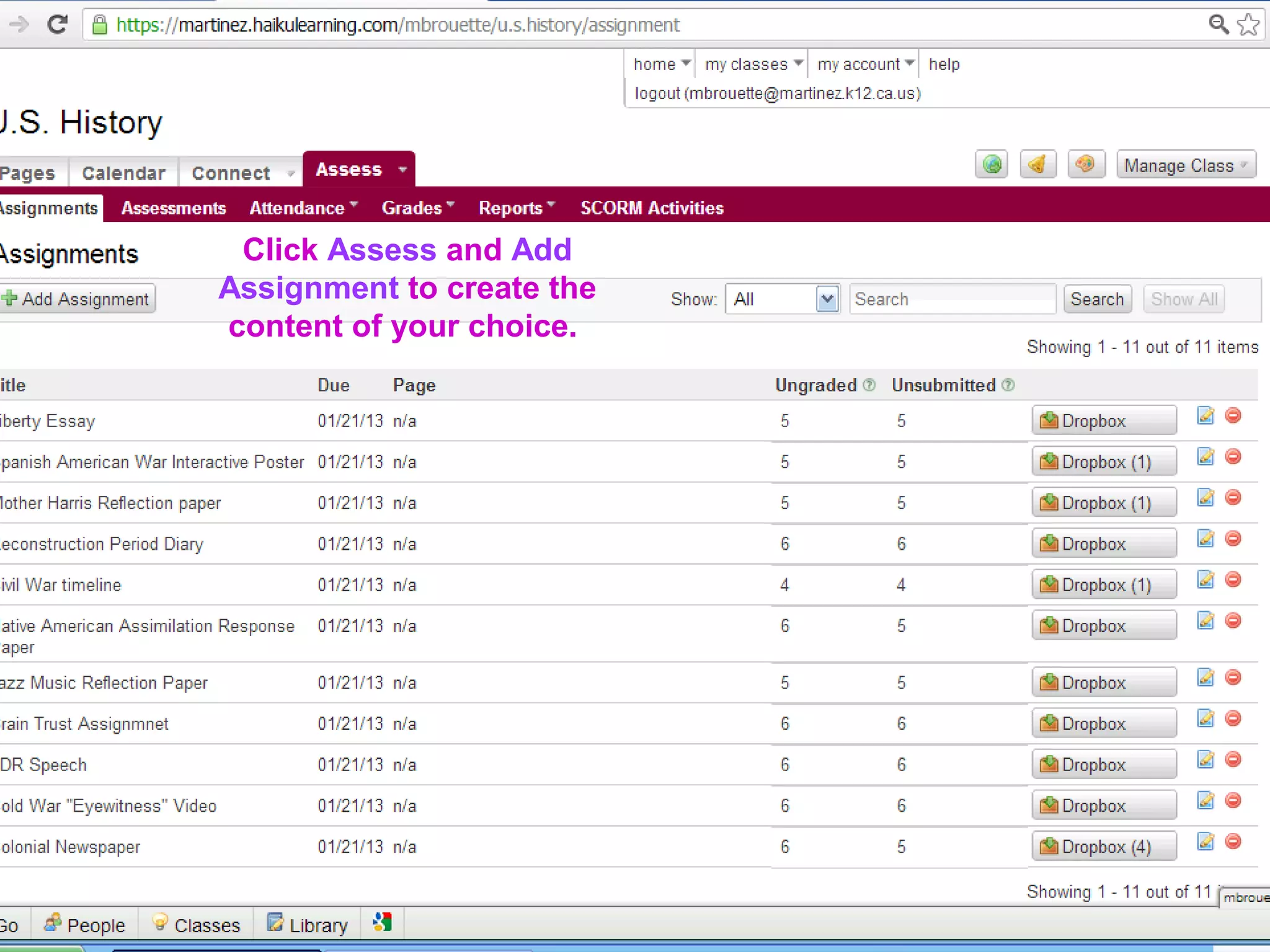Open Classes in the bottom bar
1270x952 pixels.
pos(195,925)
